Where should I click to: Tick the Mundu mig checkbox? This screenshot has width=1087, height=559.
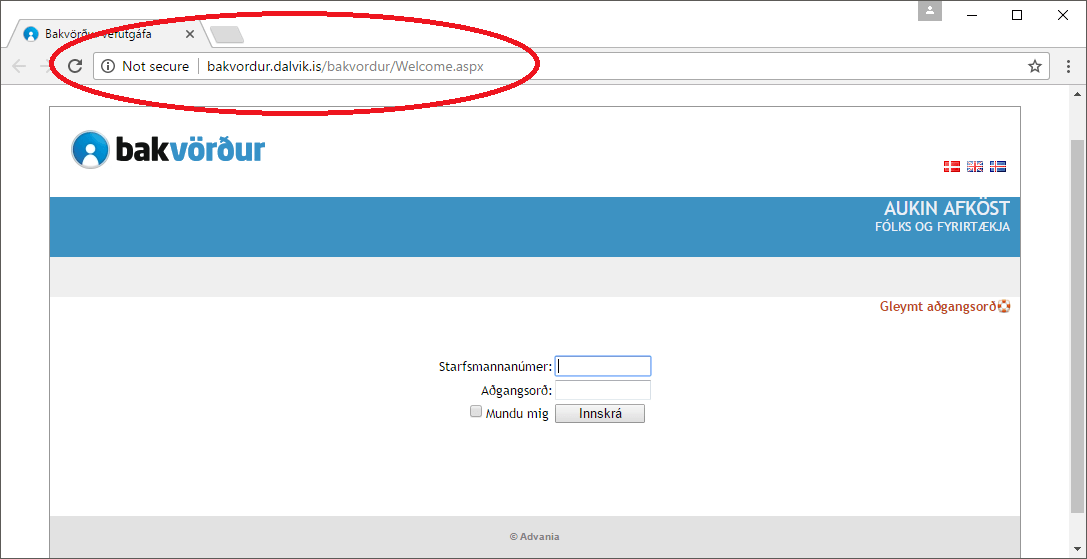(476, 411)
